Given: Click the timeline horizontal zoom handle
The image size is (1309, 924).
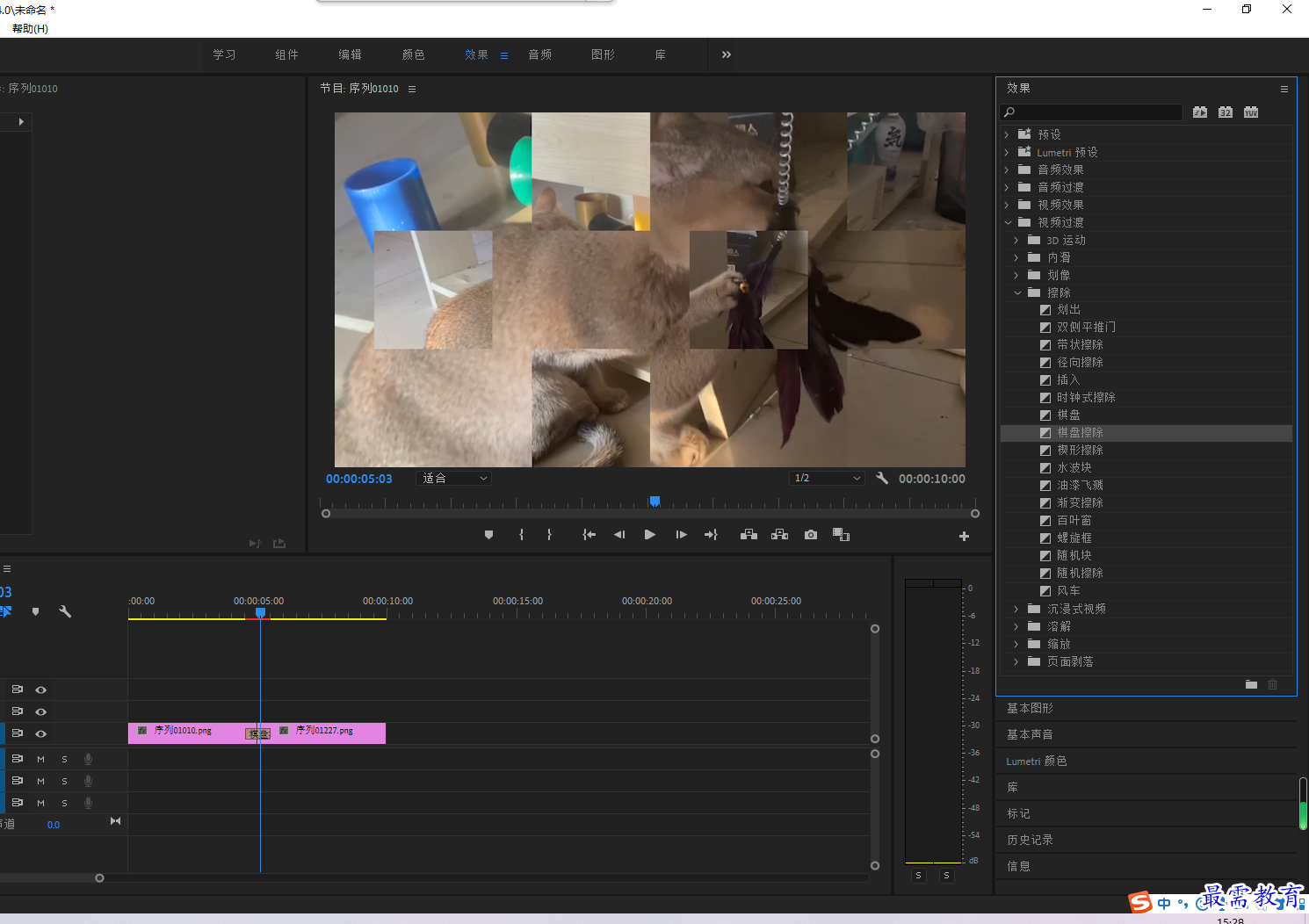Looking at the screenshot, I should [99, 877].
